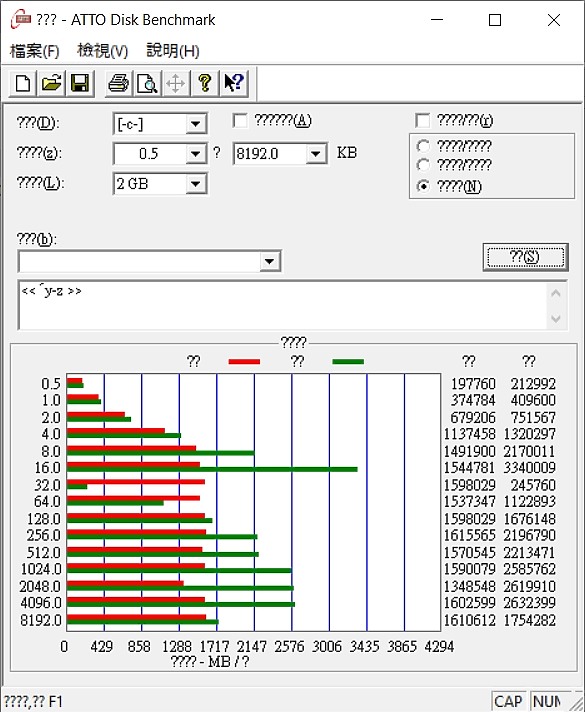Click the ??(S) start button
Viewport: 585px width, 712px height.
coord(526,257)
